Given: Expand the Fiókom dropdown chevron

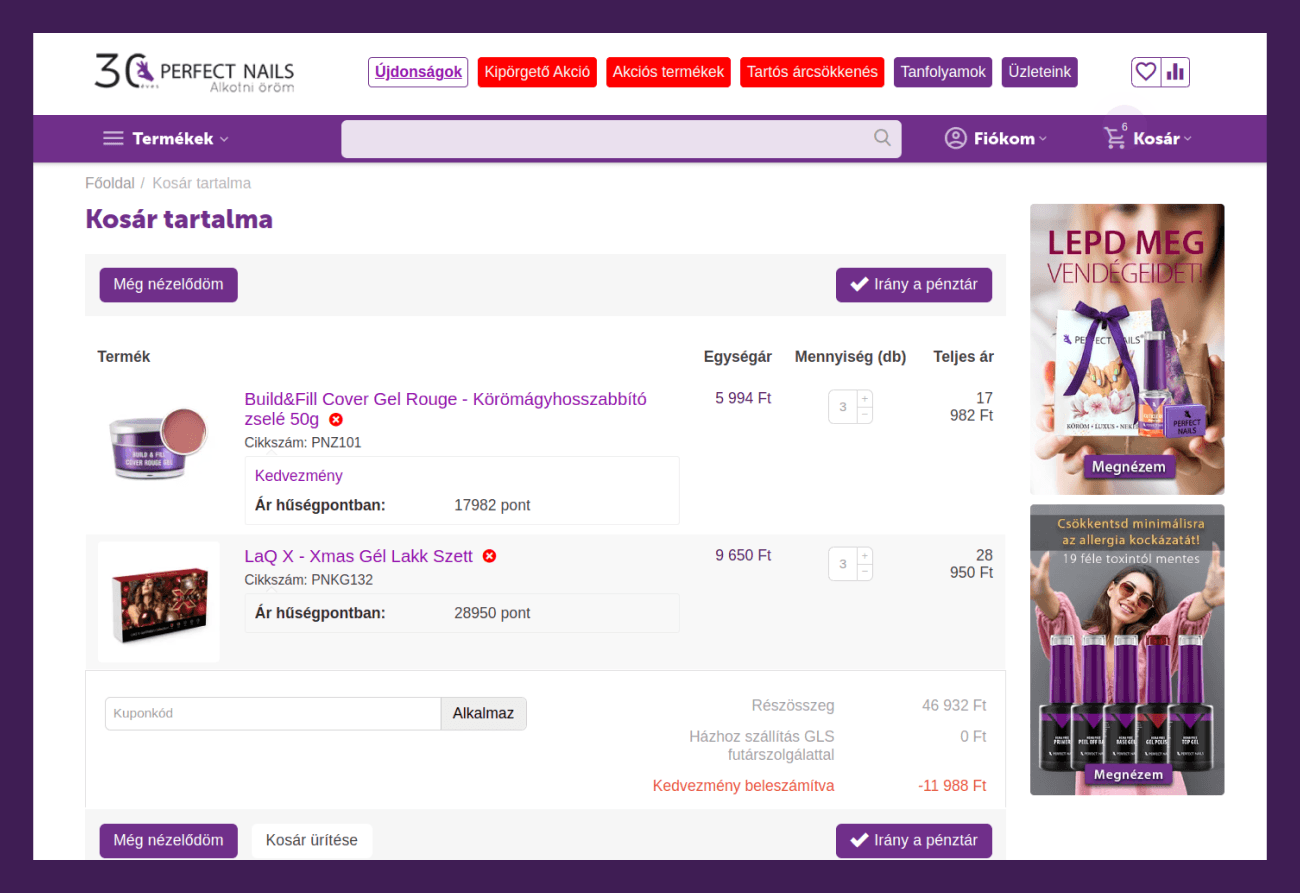Looking at the screenshot, I should pyautogui.click(x=1043, y=139).
